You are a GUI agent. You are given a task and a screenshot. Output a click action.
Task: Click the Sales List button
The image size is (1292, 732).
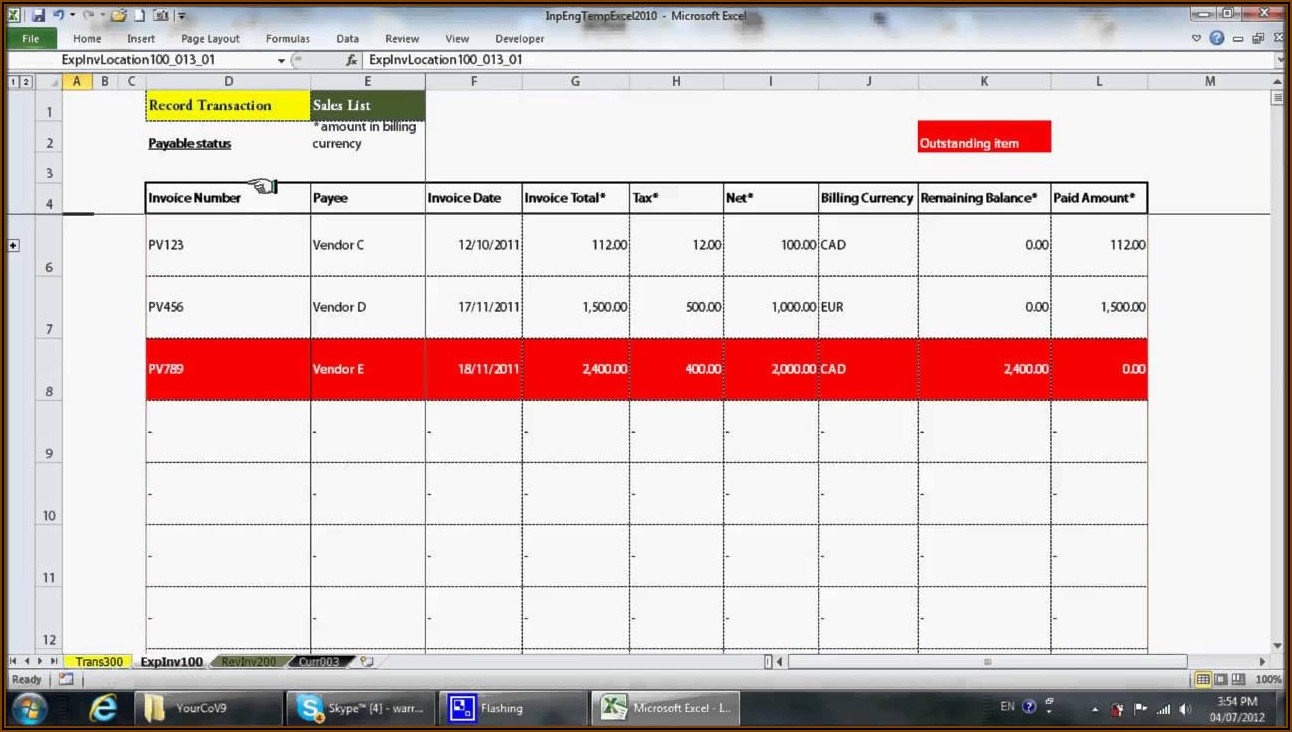tap(367, 105)
